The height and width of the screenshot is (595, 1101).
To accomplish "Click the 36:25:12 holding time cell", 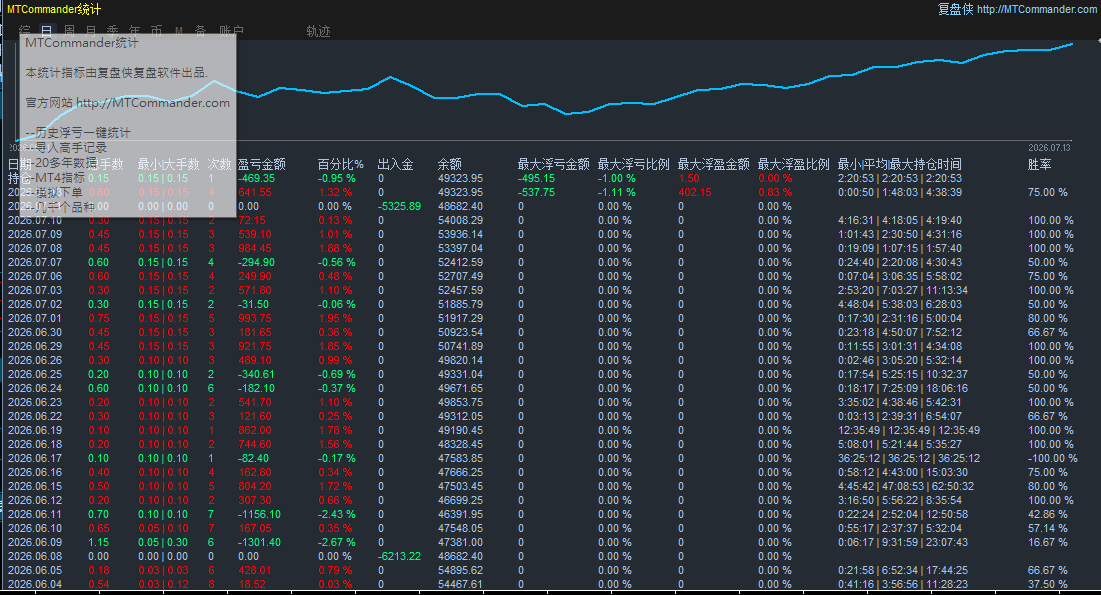I will 909,458.
